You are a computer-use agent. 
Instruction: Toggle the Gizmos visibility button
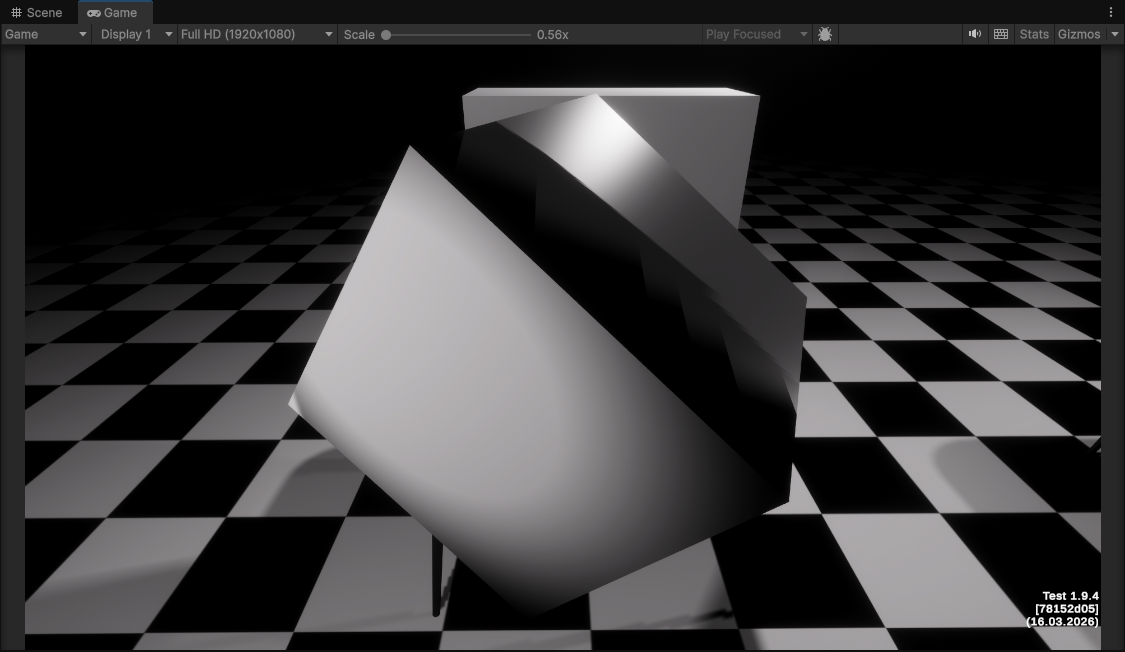pyautogui.click(x=1079, y=33)
